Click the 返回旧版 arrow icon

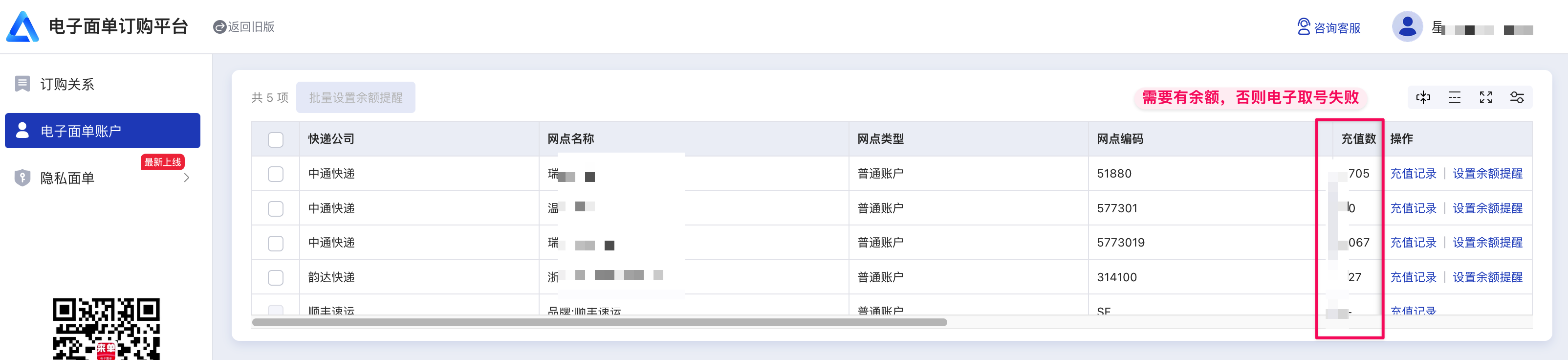[x=220, y=27]
